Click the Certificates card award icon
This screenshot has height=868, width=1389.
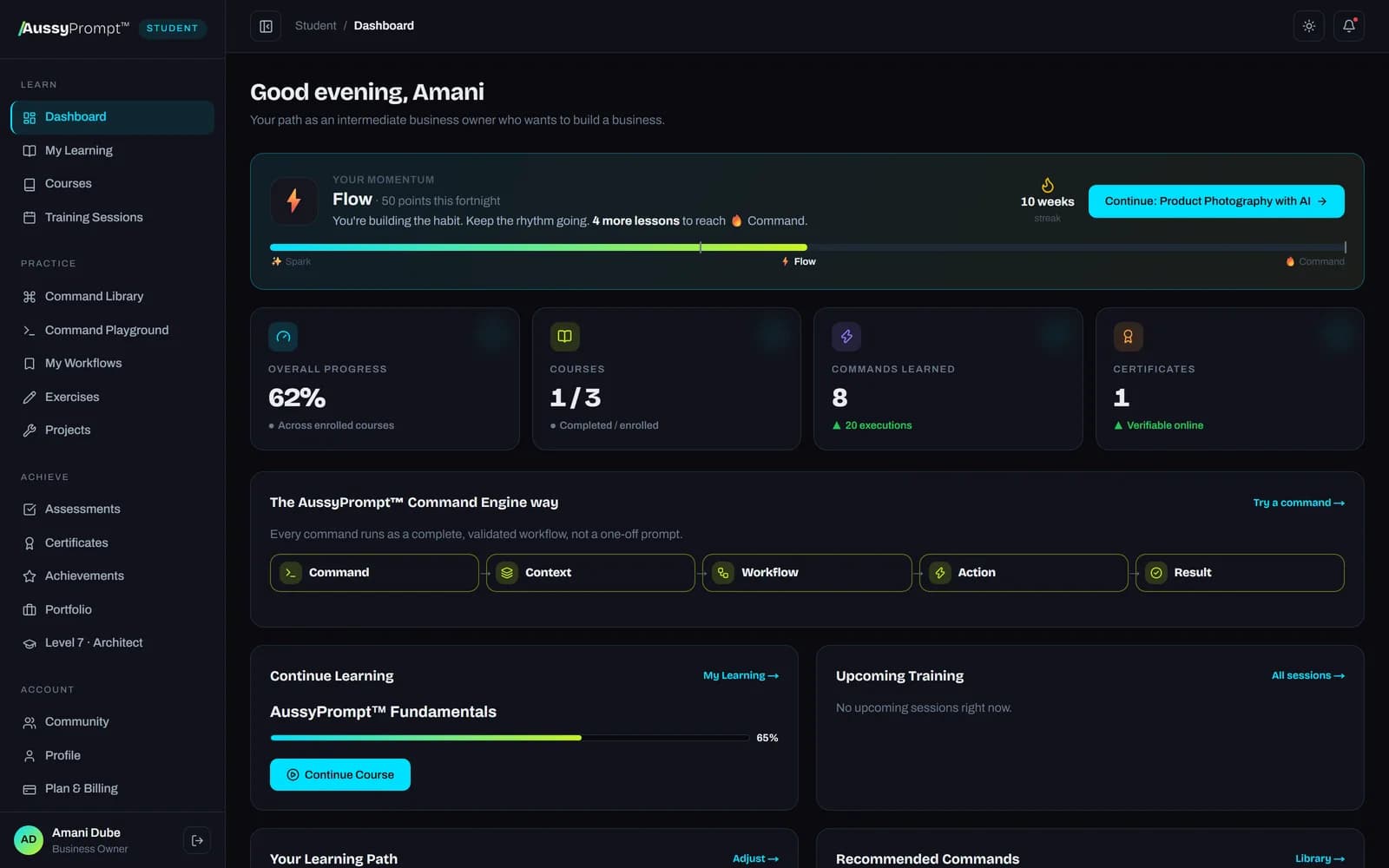[x=1128, y=336]
